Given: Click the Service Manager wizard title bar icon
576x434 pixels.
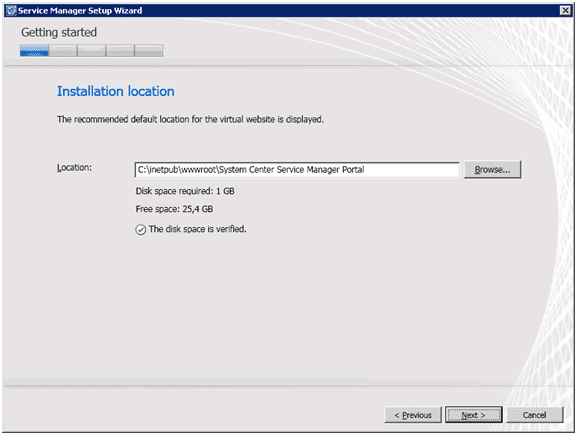Looking at the screenshot, I should (x=11, y=10).
